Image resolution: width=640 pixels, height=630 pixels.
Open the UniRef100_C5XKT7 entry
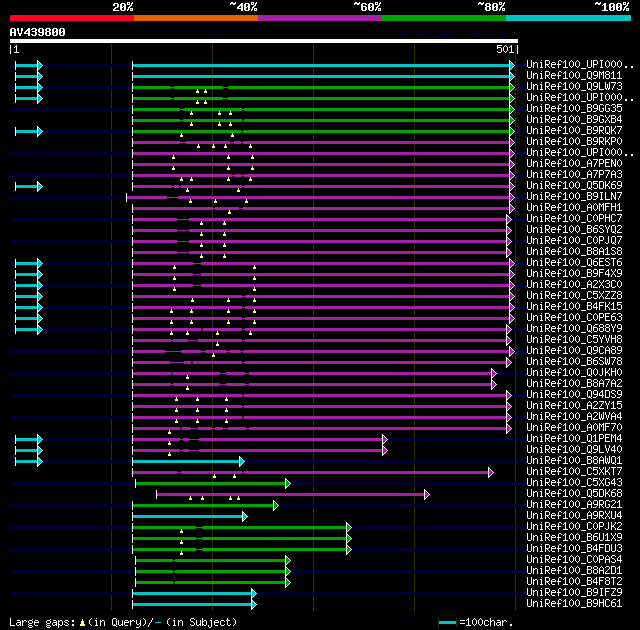(x=574, y=472)
